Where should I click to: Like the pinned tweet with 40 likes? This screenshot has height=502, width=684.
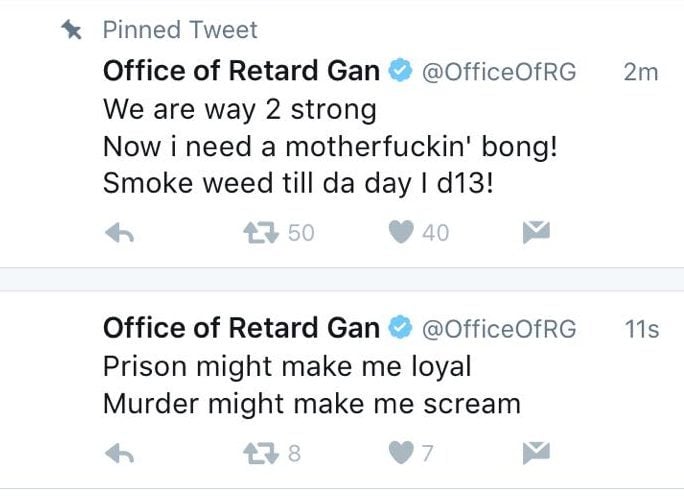tap(401, 232)
